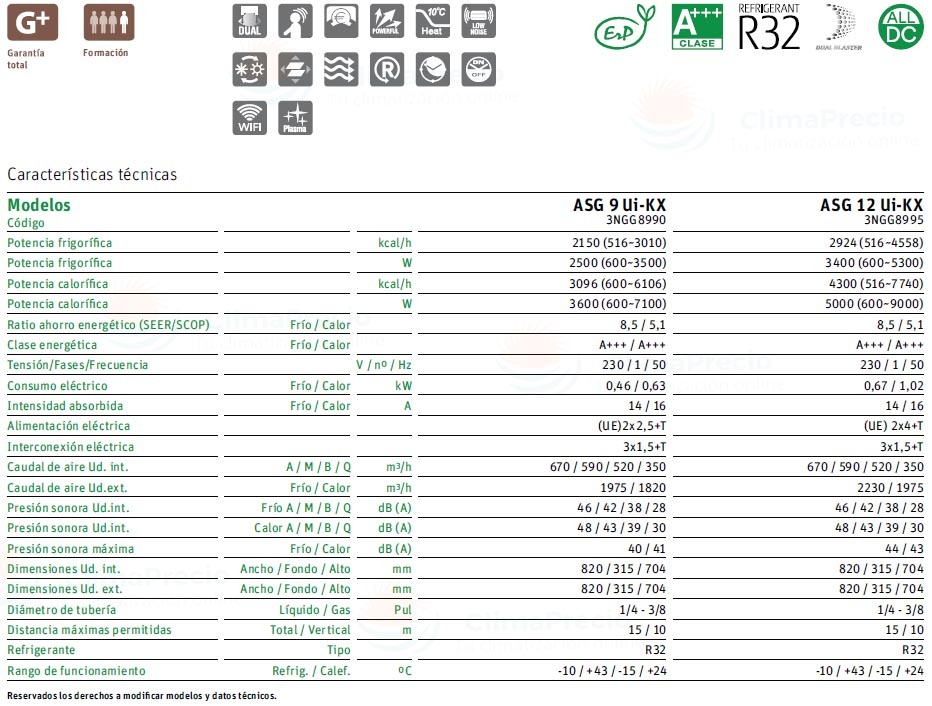Click max sound value '40 / 41'
The image size is (932, 706).
pyautogui.click(x=647, y=549)
